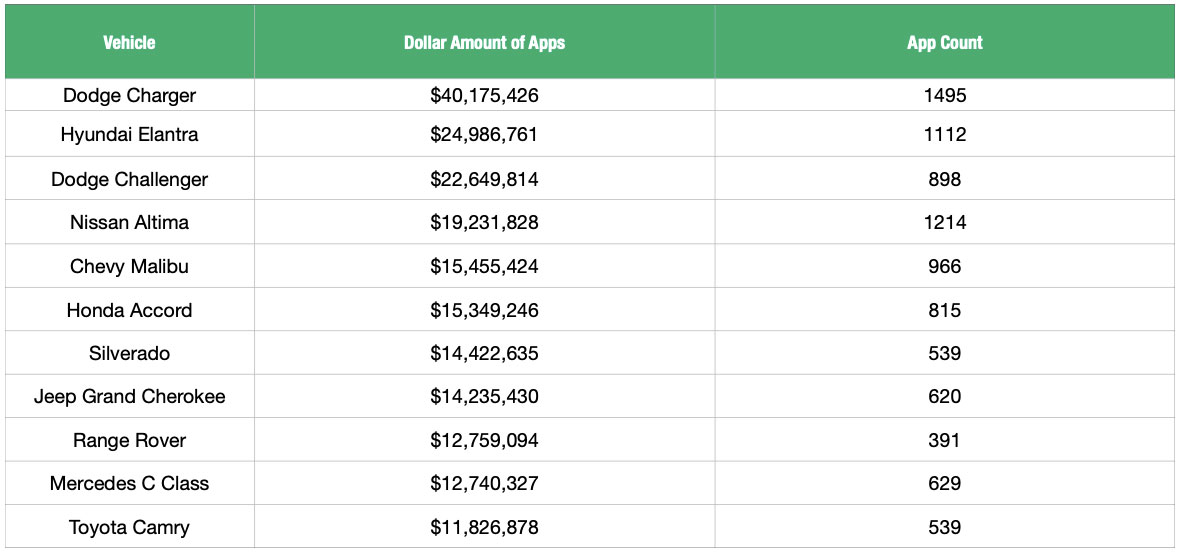This screenshot has height=553, width=1182.
Task: Select the Range Rover cell
Action: 129,441
